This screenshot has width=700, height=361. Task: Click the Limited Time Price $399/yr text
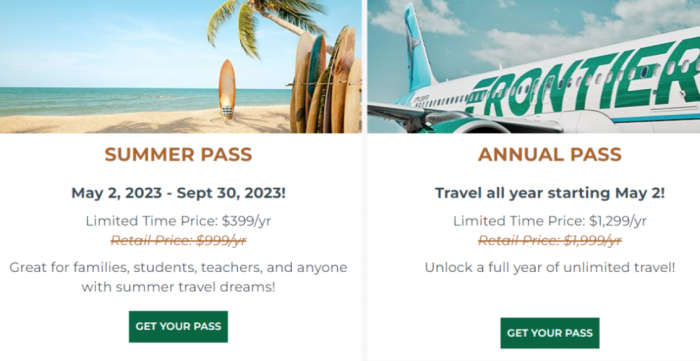tap(178, 221)
